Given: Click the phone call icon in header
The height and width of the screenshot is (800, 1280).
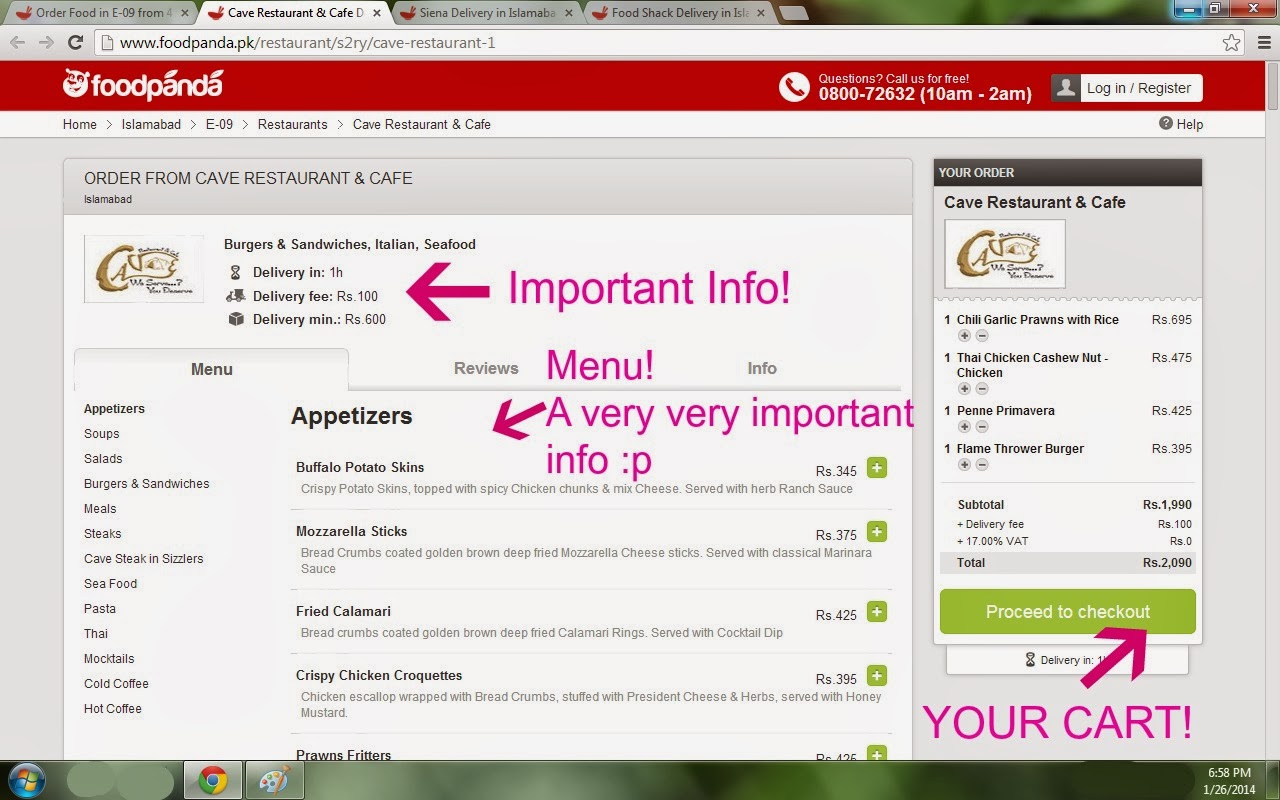Looking at the screenshot, I should 794,87.
